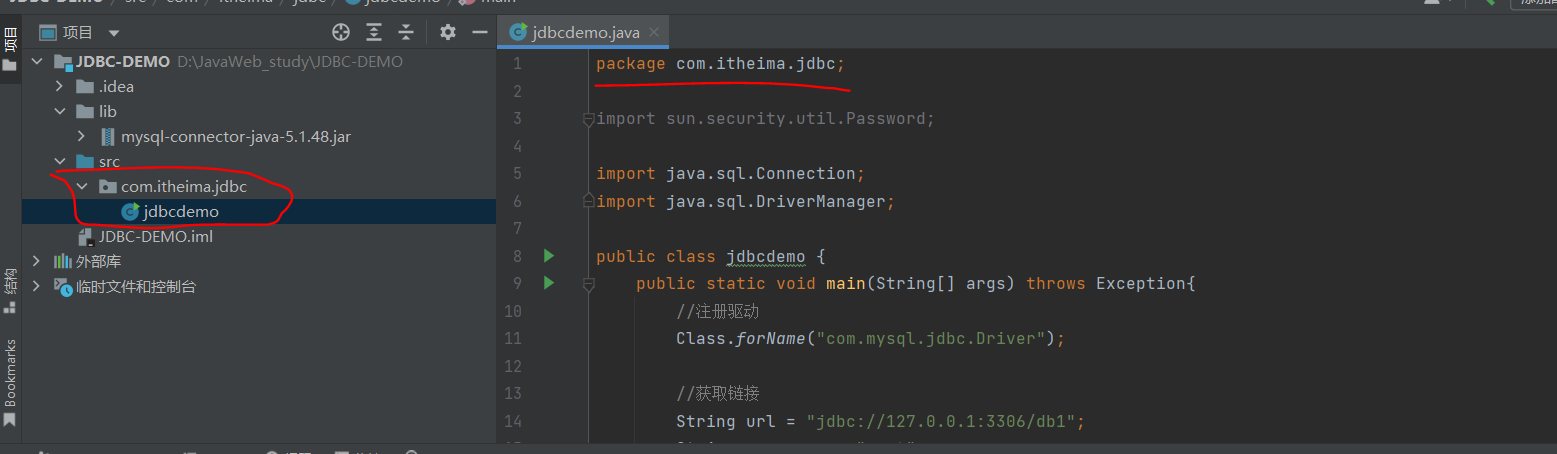Click line number 11 in the gutter
1557x454 pixels.
(514, 339)
